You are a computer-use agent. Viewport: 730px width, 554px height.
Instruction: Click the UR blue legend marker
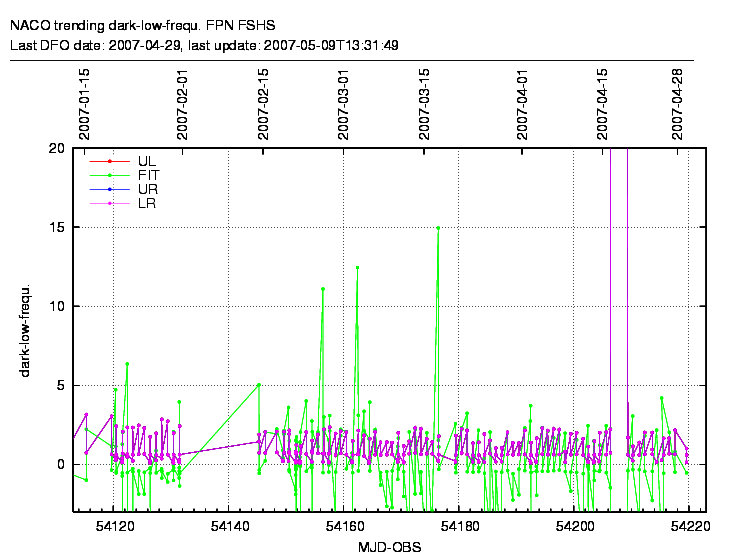click(109, 188)
